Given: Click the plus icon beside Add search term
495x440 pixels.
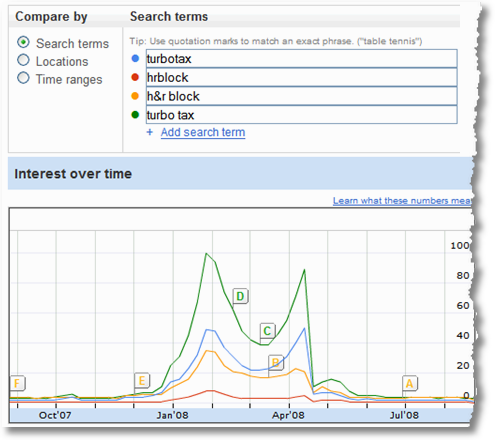Looking at the screenshot, I should [150, 132].
